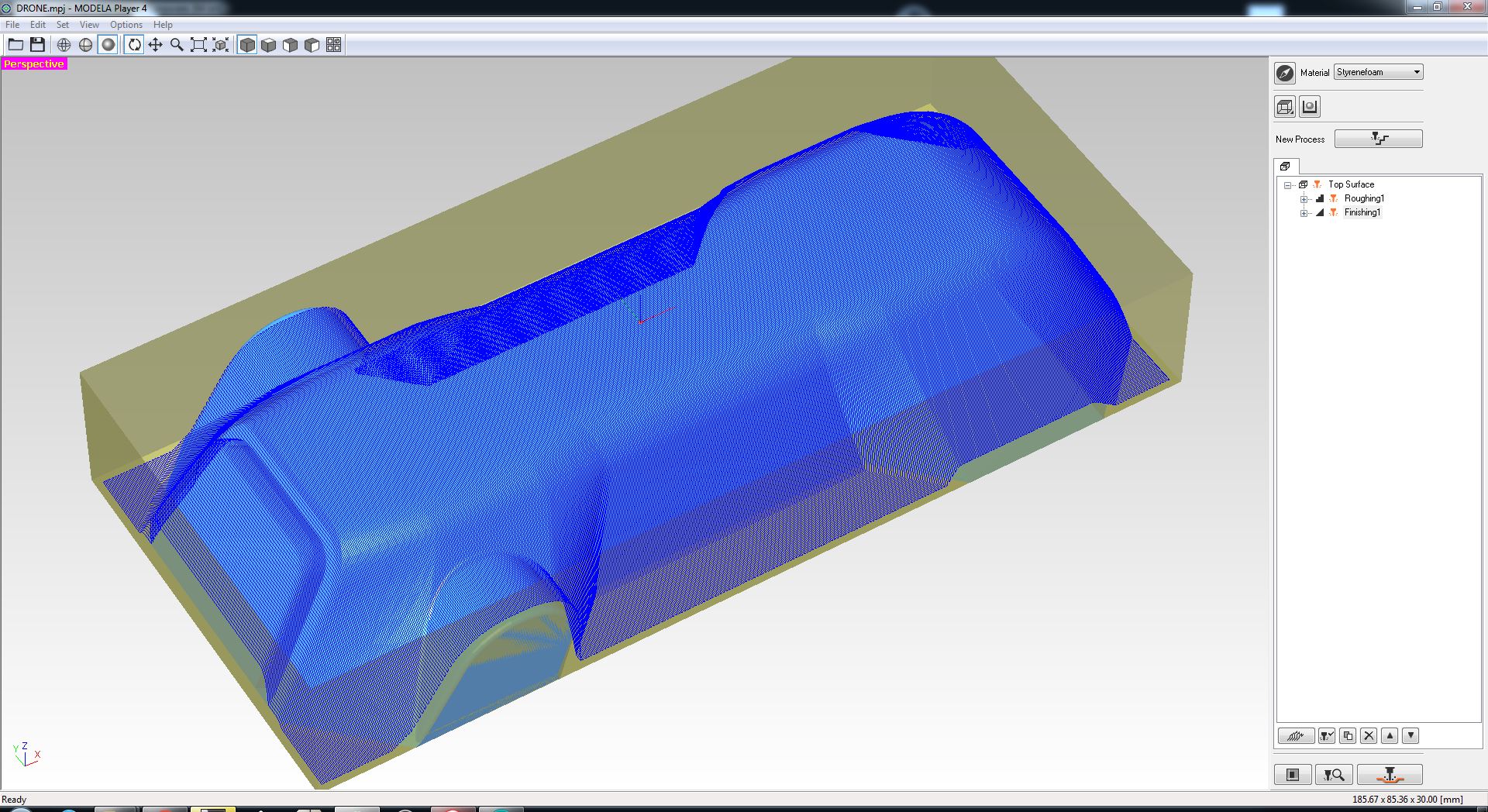
Task: Open the four-panel view layout icon
Action: (x=333, y=45)
